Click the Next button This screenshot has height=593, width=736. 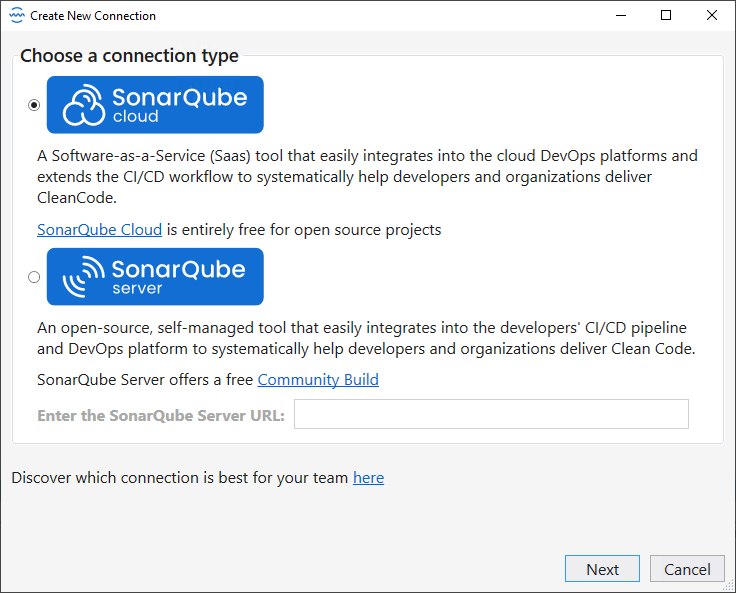click(x=602, y=569)
